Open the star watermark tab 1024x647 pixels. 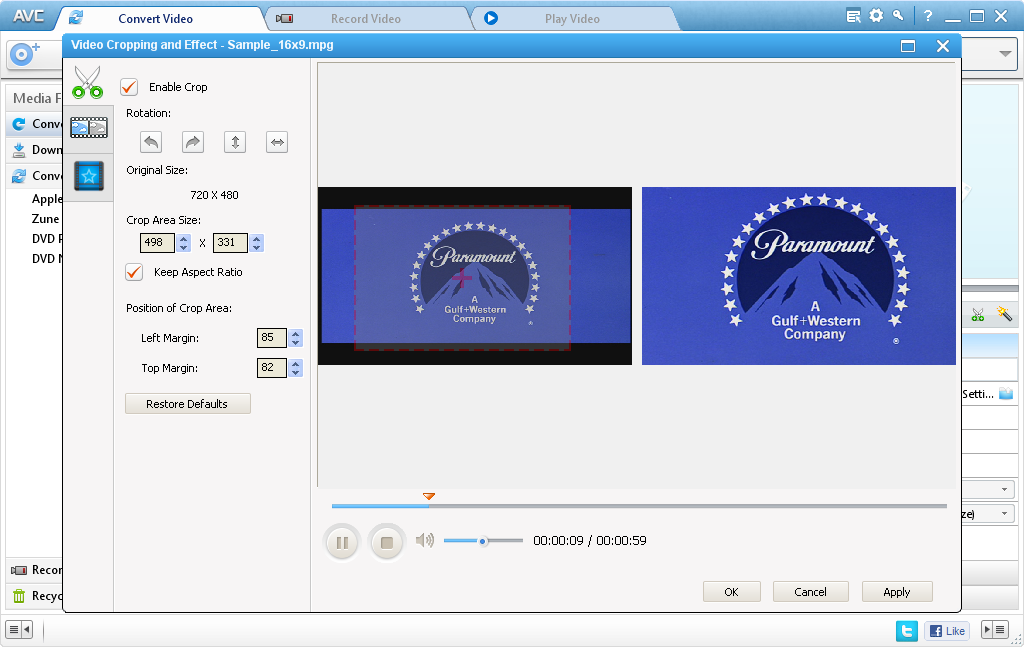pyautogui.click(x=89, y=176)
